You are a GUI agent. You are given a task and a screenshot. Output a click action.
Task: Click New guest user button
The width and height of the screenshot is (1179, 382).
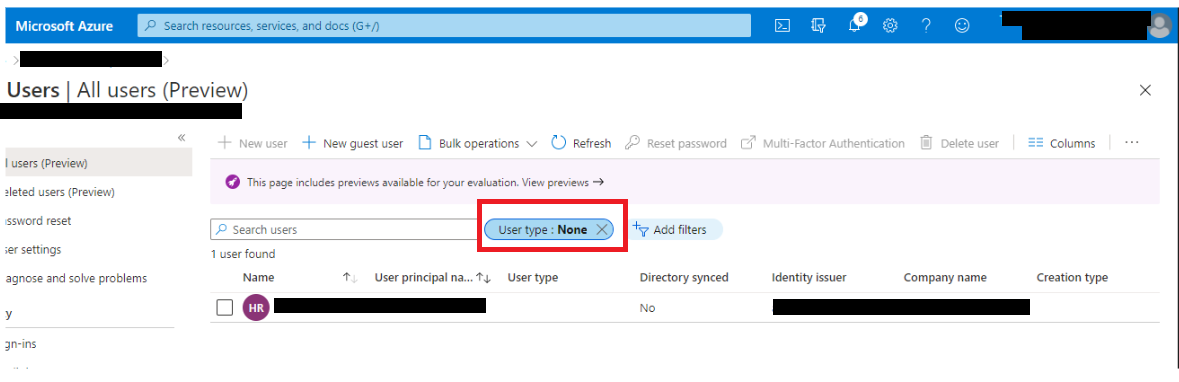(353, 143)
